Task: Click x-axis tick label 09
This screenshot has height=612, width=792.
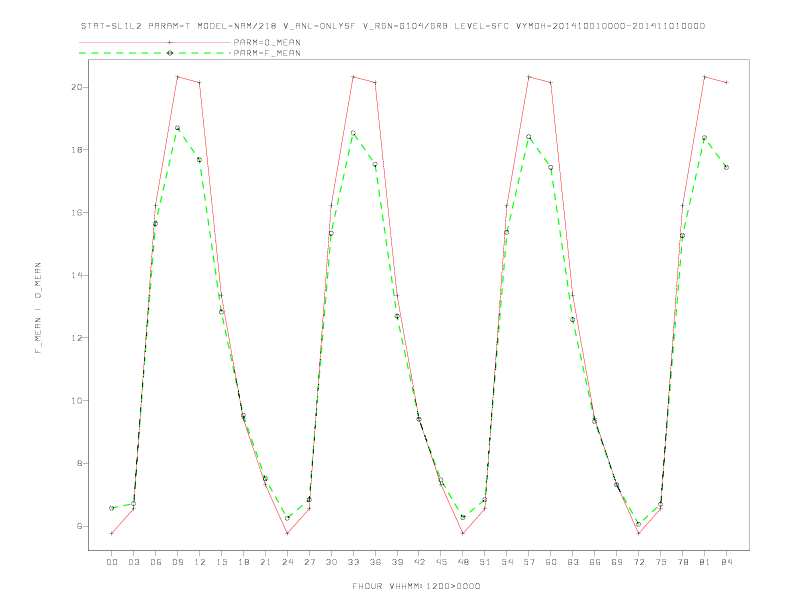Action: click(177, 562)
